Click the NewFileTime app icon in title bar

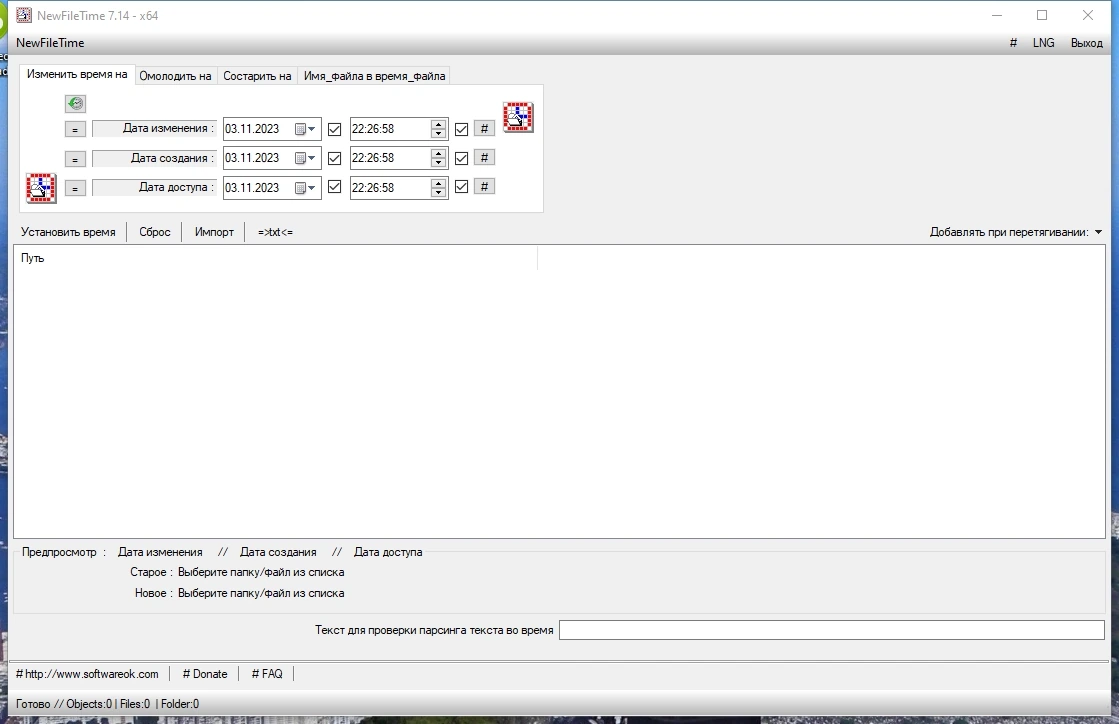click(x=24, y=15)
